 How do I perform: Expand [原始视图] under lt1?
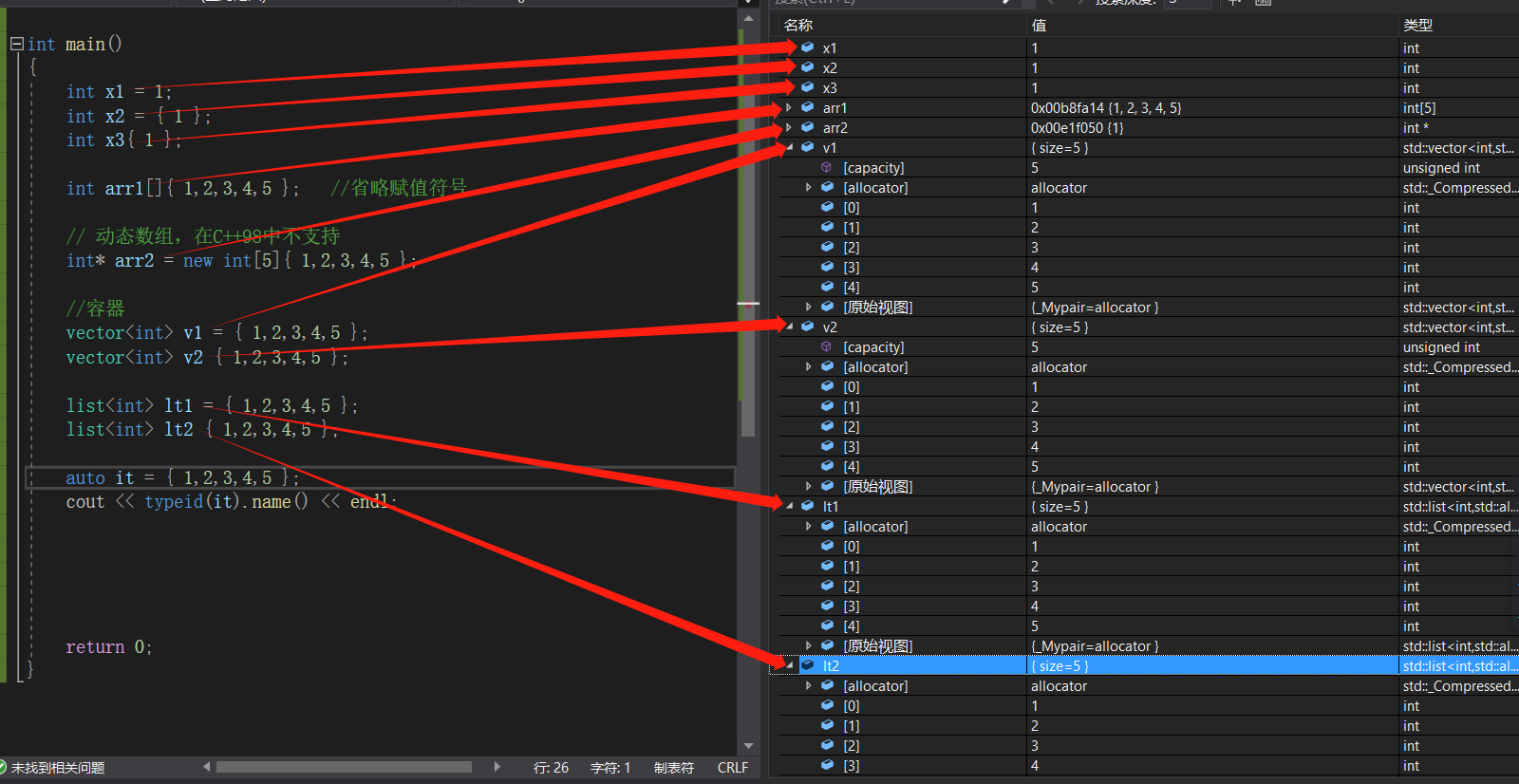pyautogui.click(x=809, y=645)
